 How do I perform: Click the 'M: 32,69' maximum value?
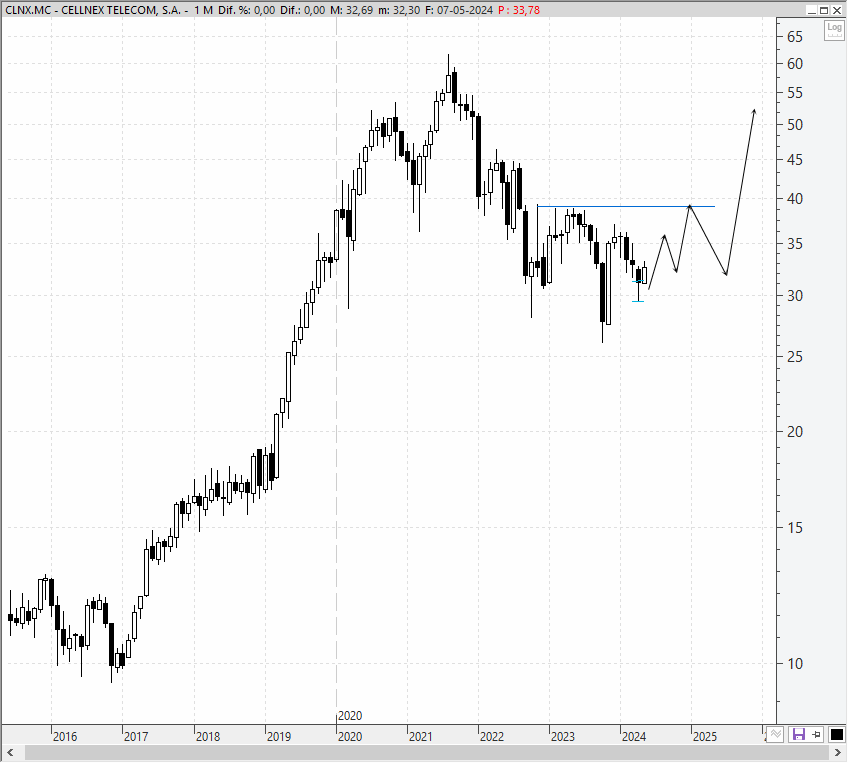click(x=352, y=10)
